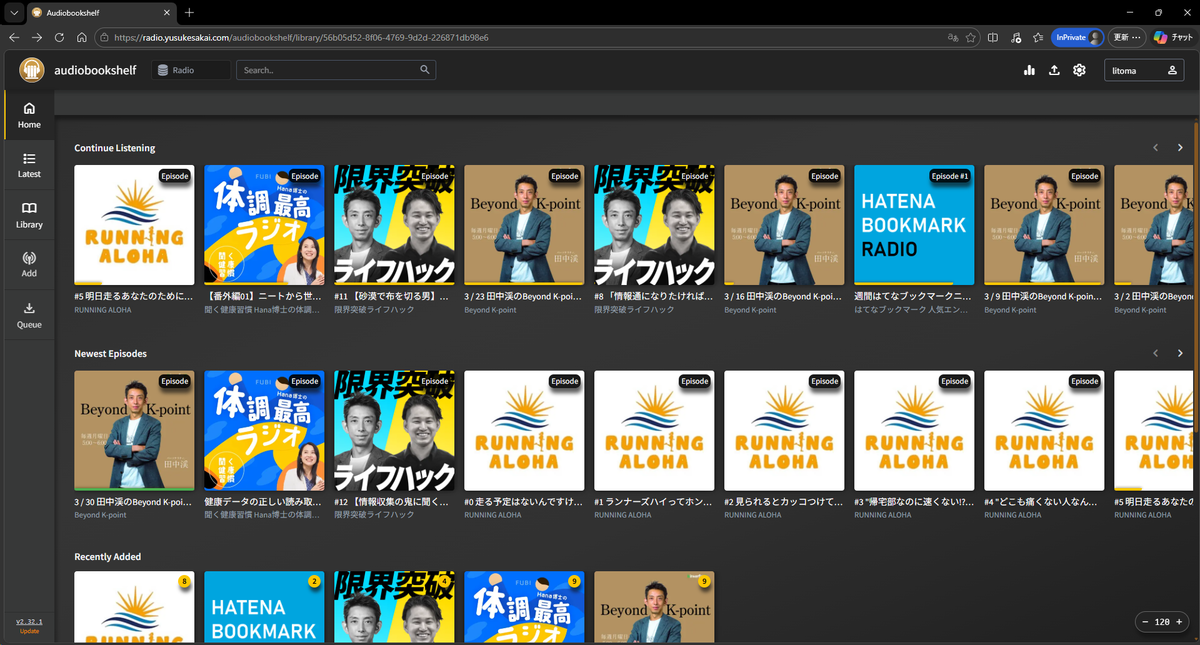Open the tab actions dropdown arrow

point(14,12)
